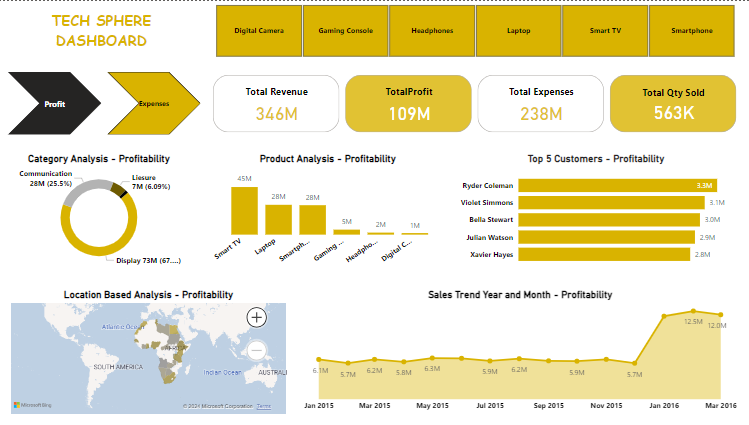
Task: Select the Headphones slicer tile
Action: tap(432, 31)
